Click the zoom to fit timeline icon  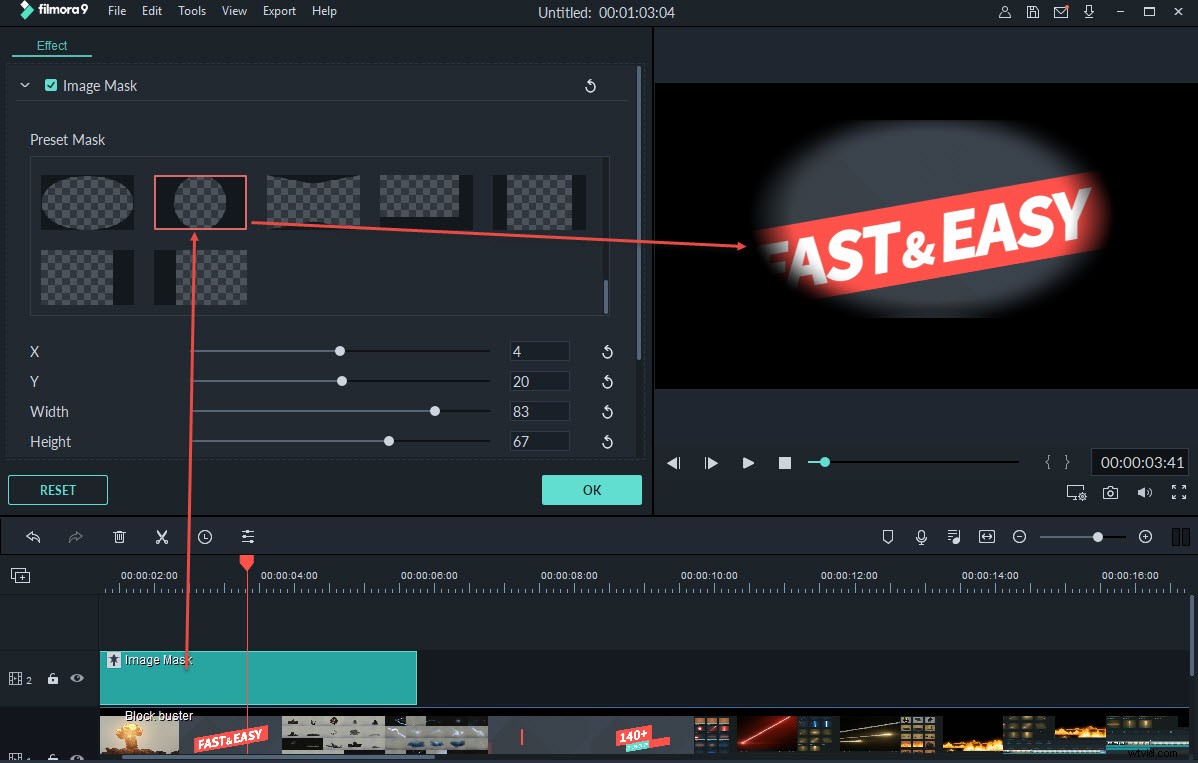click(987, 537)
